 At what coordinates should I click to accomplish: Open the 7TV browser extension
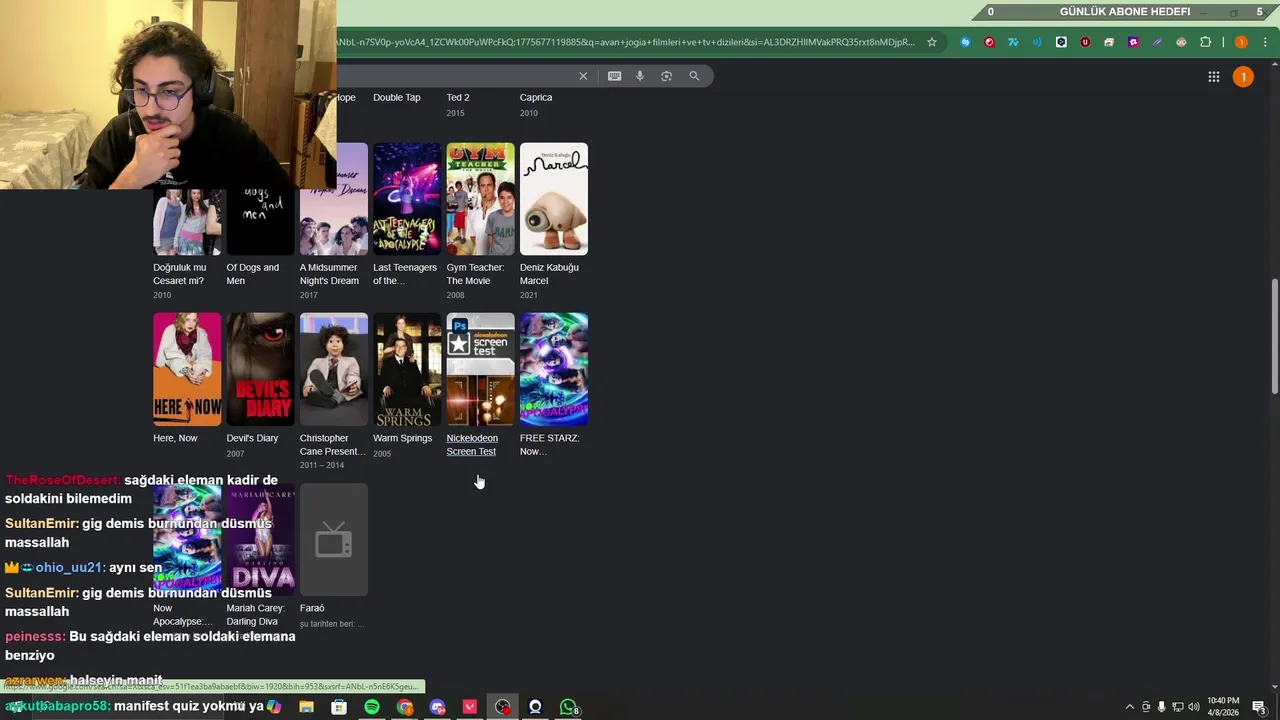pos(1013,42)
